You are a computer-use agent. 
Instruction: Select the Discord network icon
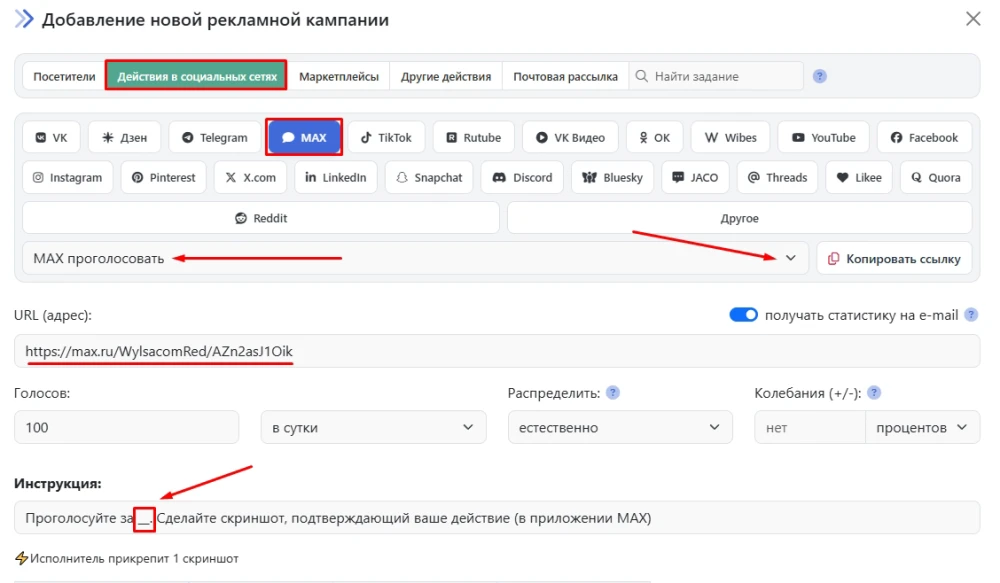(521, 177)
